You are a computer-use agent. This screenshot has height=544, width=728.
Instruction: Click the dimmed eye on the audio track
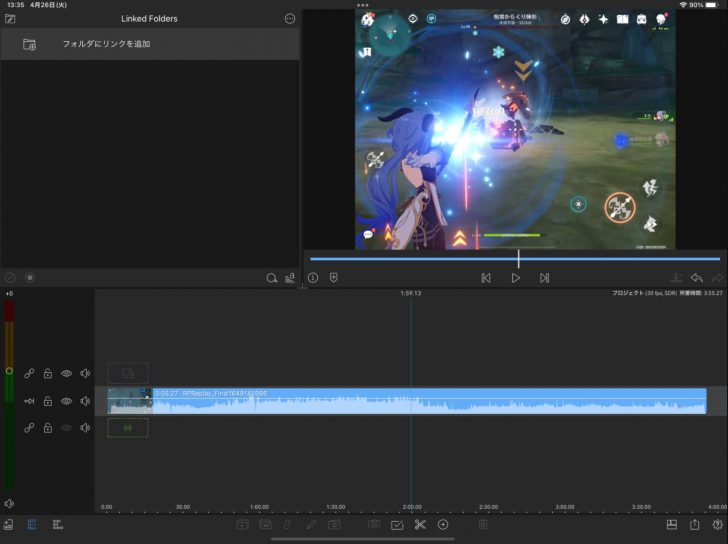(x=66, y=427)
